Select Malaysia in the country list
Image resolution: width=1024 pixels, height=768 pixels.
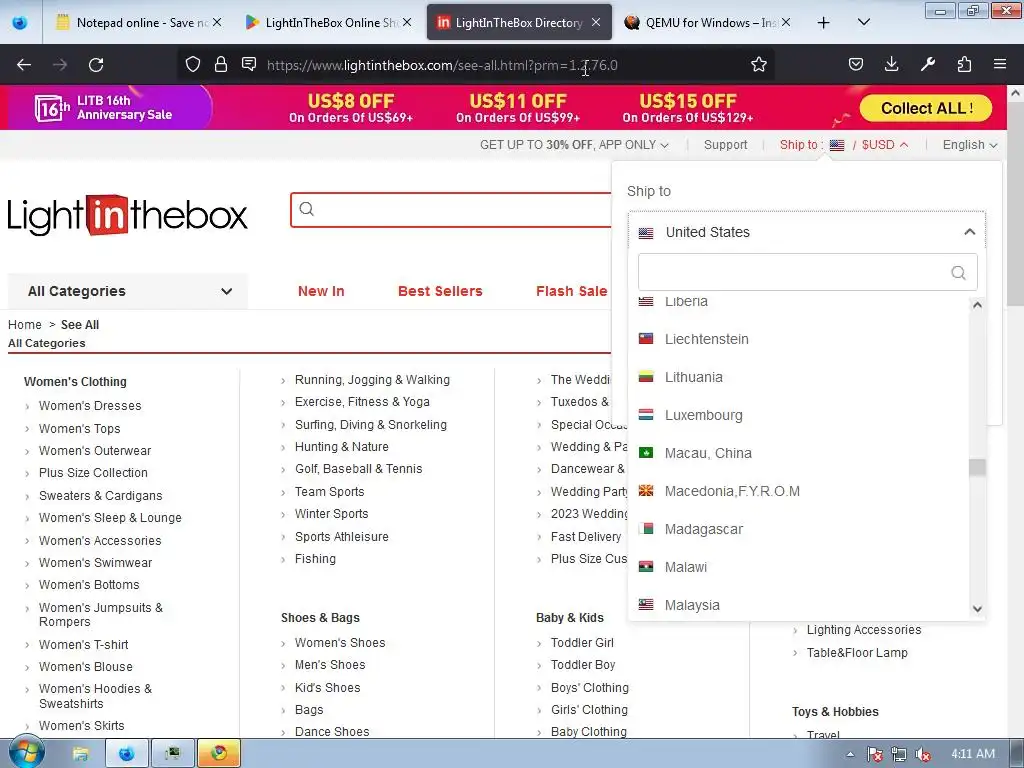692,605
